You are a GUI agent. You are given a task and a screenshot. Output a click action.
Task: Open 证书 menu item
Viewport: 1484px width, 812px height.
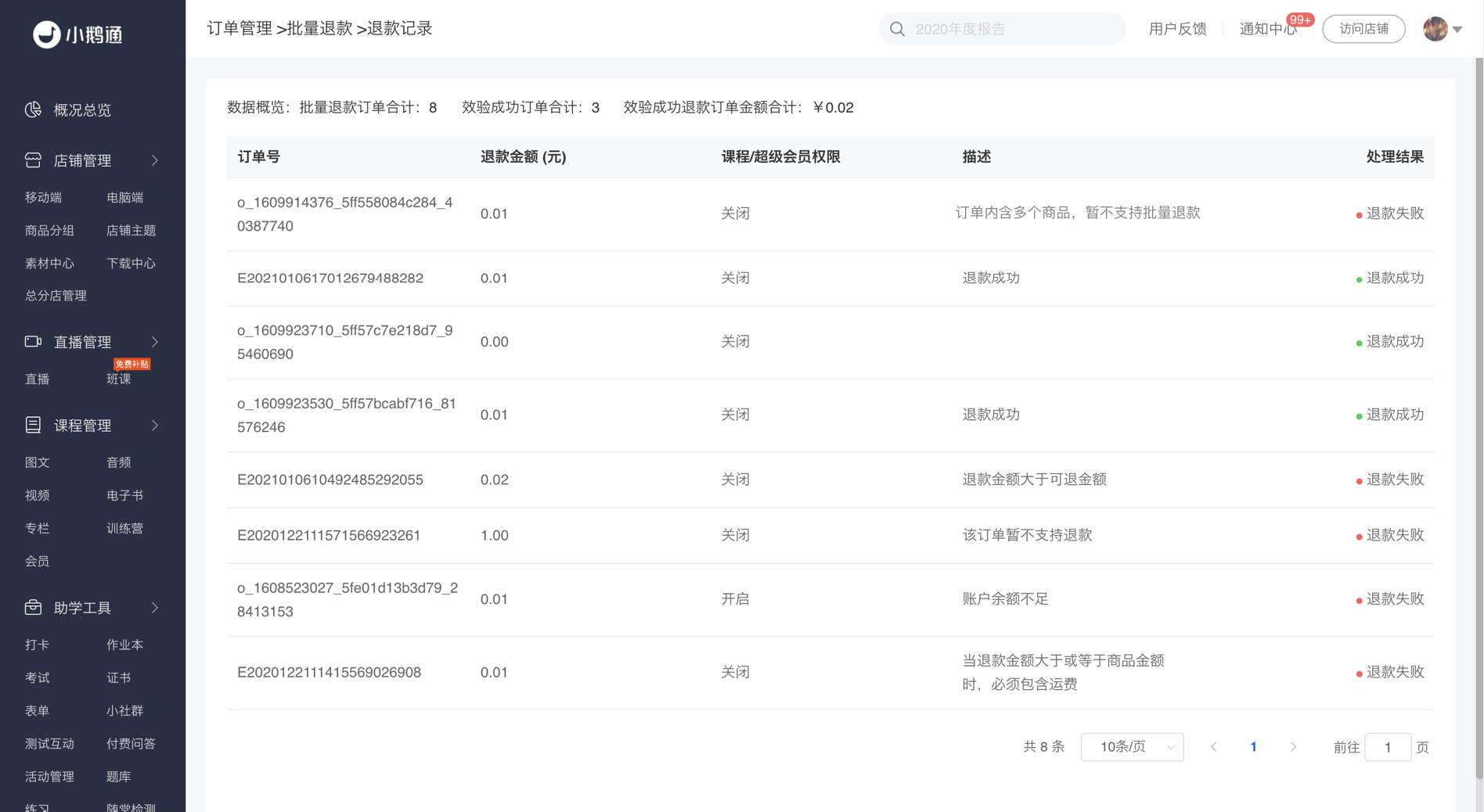point(118,677)
